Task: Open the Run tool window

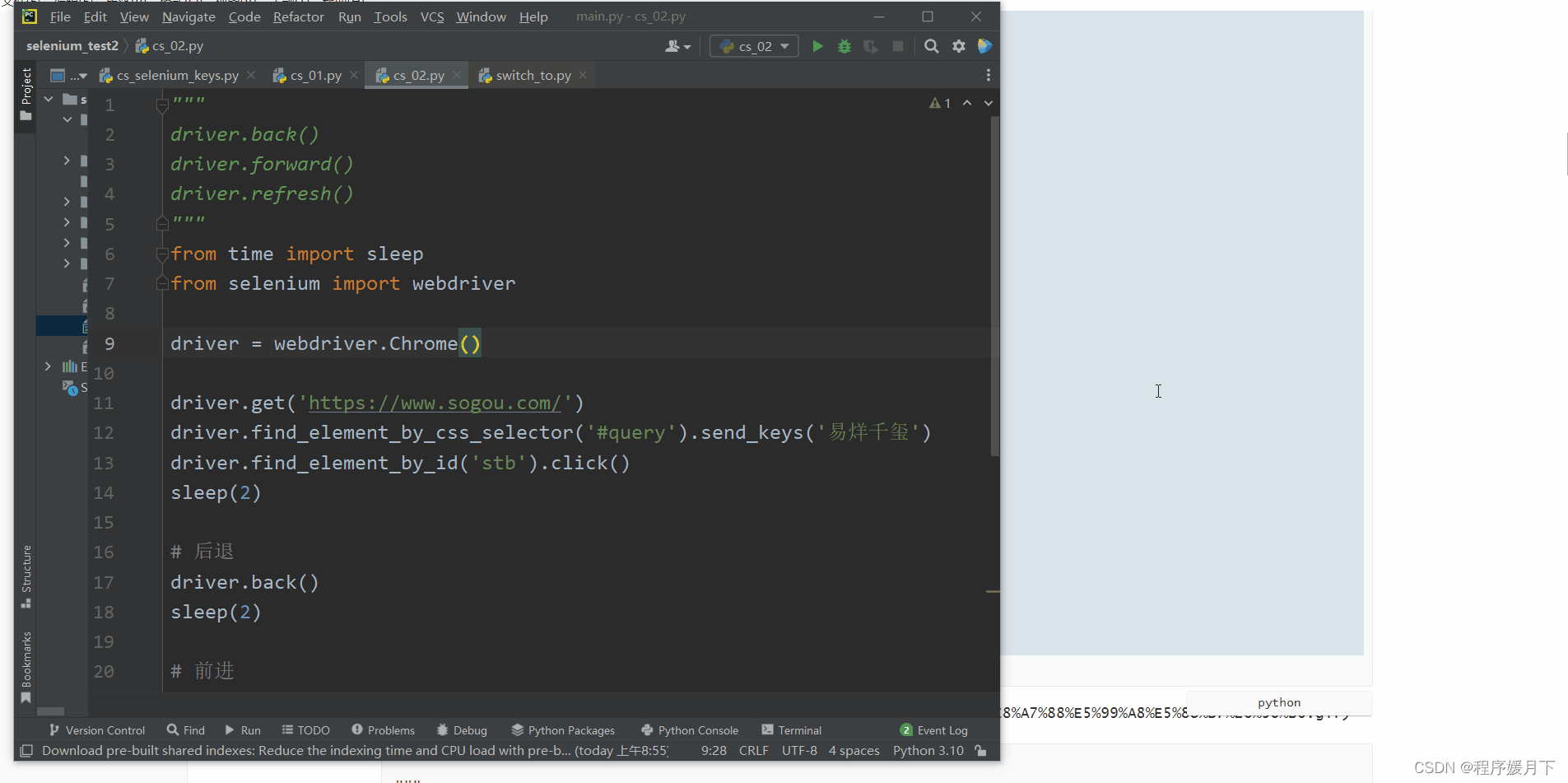Action: [243, 730]
